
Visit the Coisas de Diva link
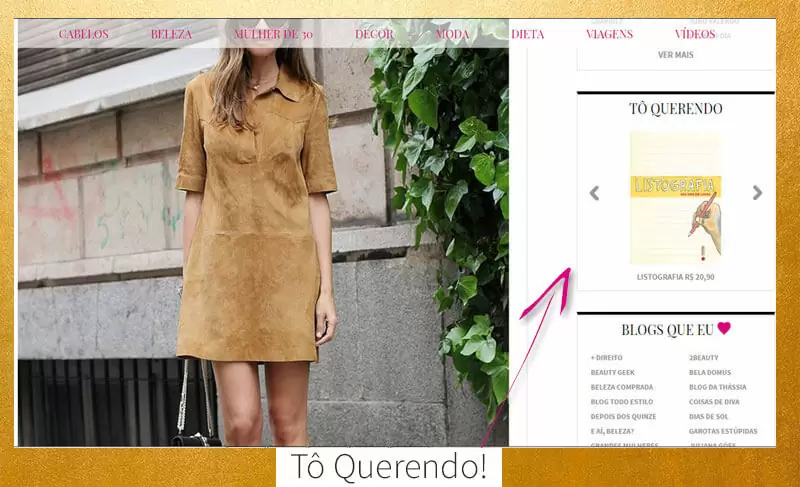[x=714, y=402]
